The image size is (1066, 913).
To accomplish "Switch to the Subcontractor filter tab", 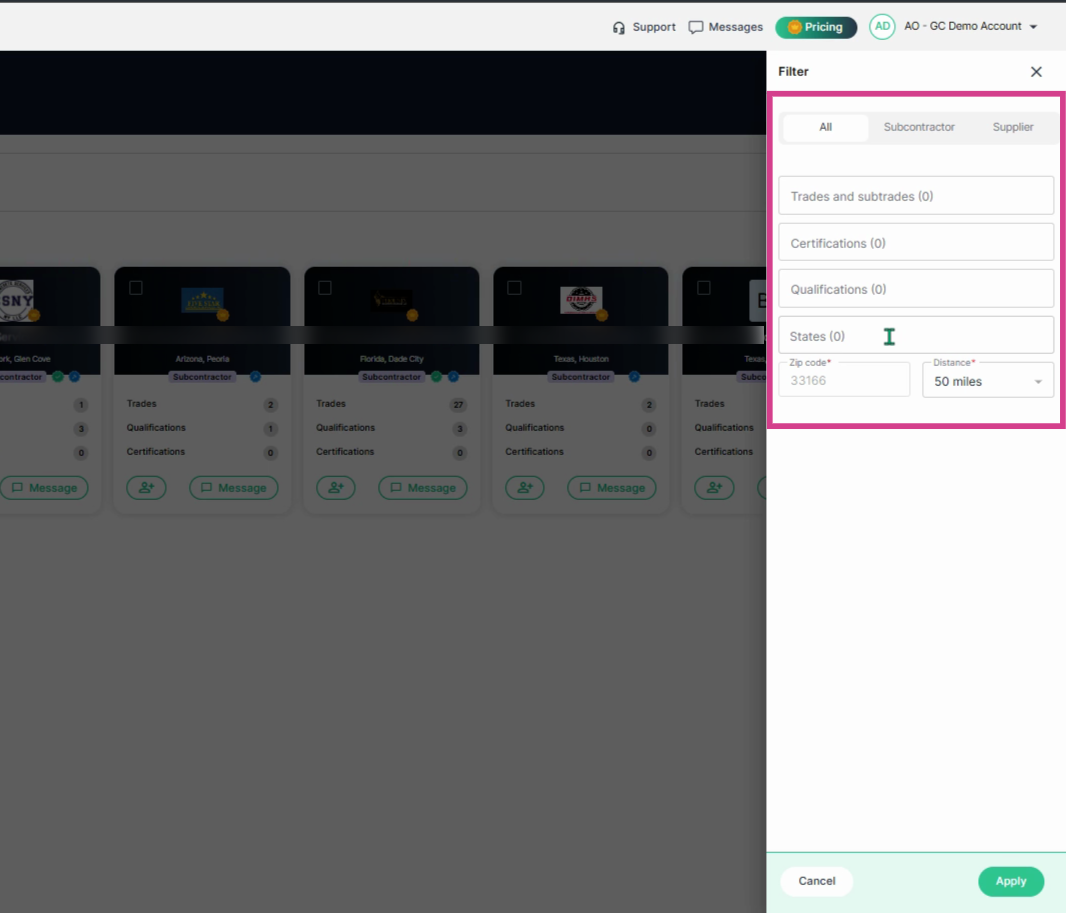I will (x=918, y=127).
